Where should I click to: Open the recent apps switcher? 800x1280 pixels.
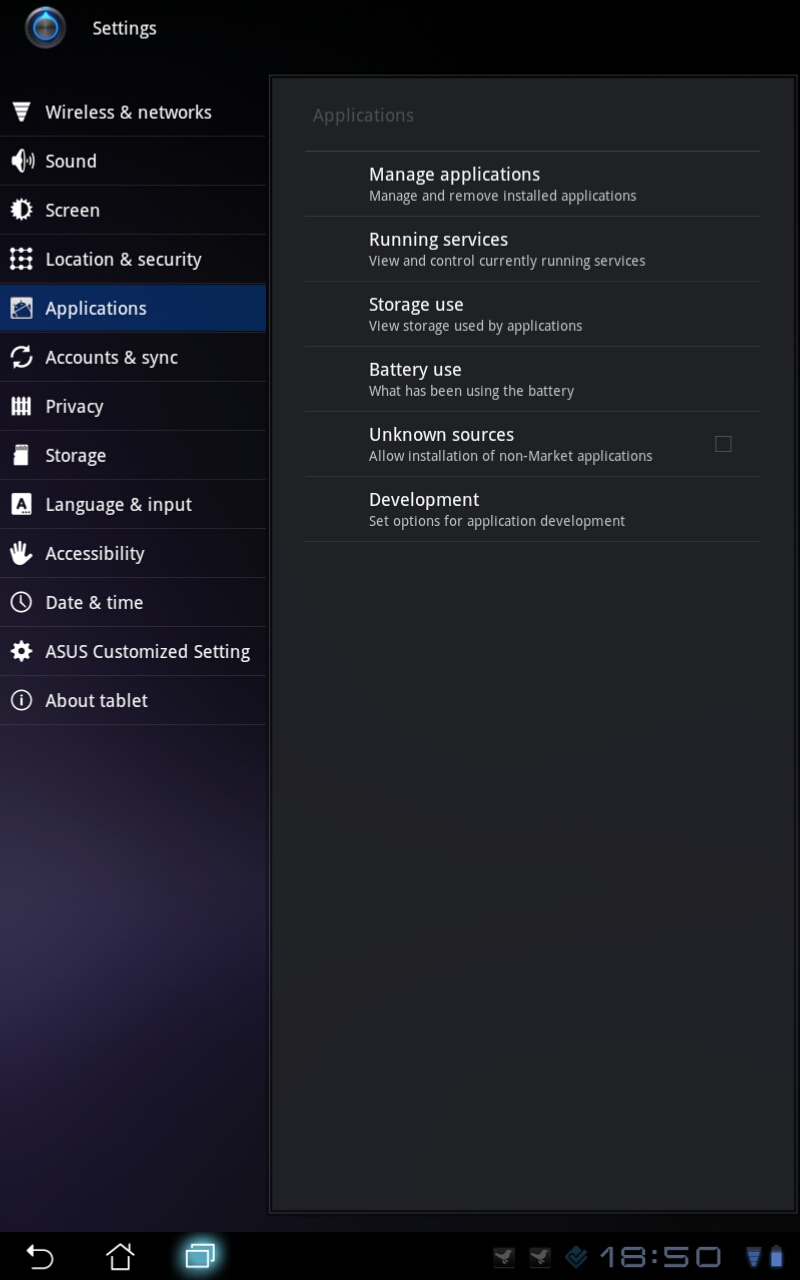(200, 1256)
